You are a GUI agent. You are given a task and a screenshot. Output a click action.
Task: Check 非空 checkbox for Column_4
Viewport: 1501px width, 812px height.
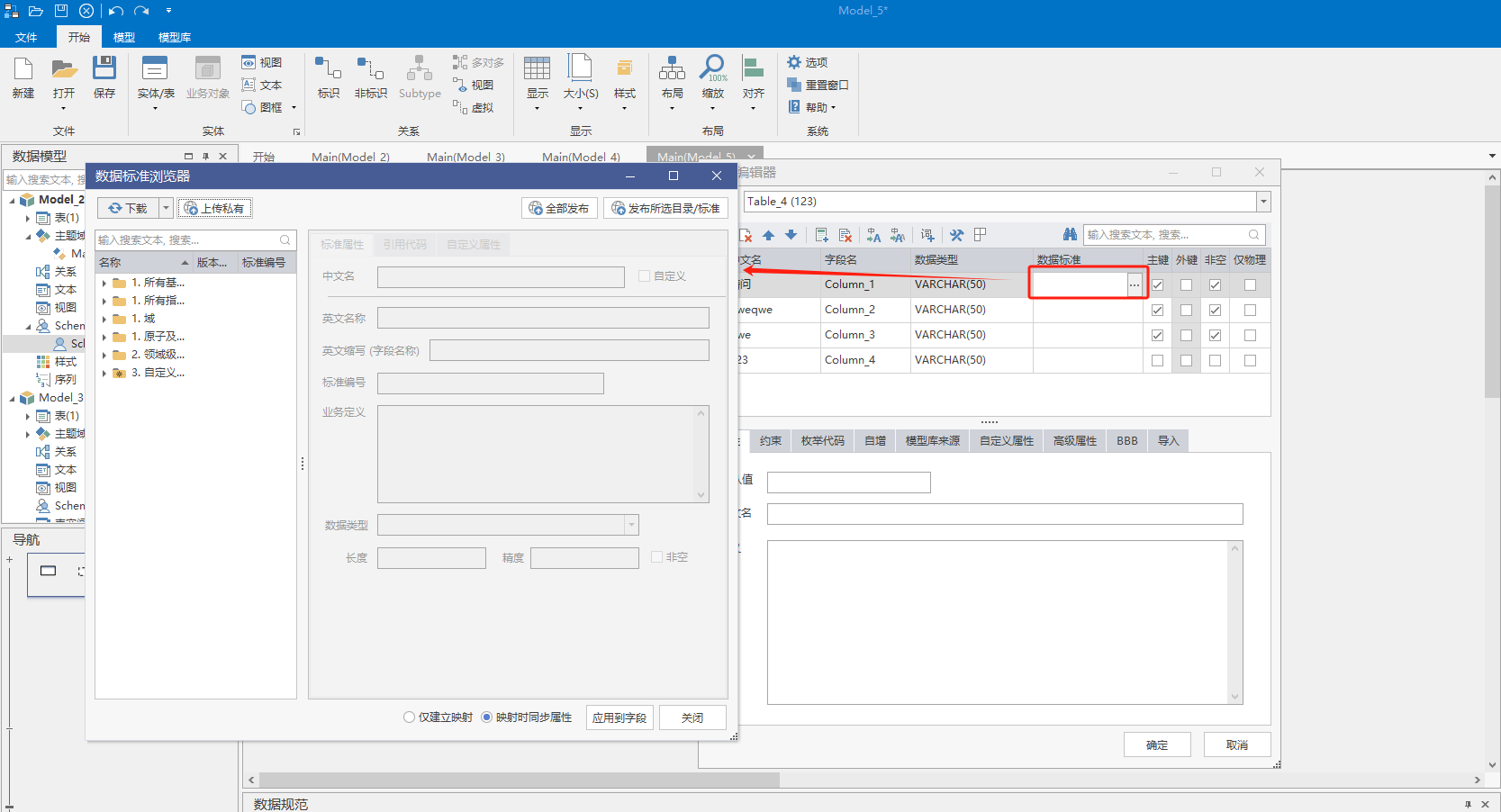[1216, 360]
